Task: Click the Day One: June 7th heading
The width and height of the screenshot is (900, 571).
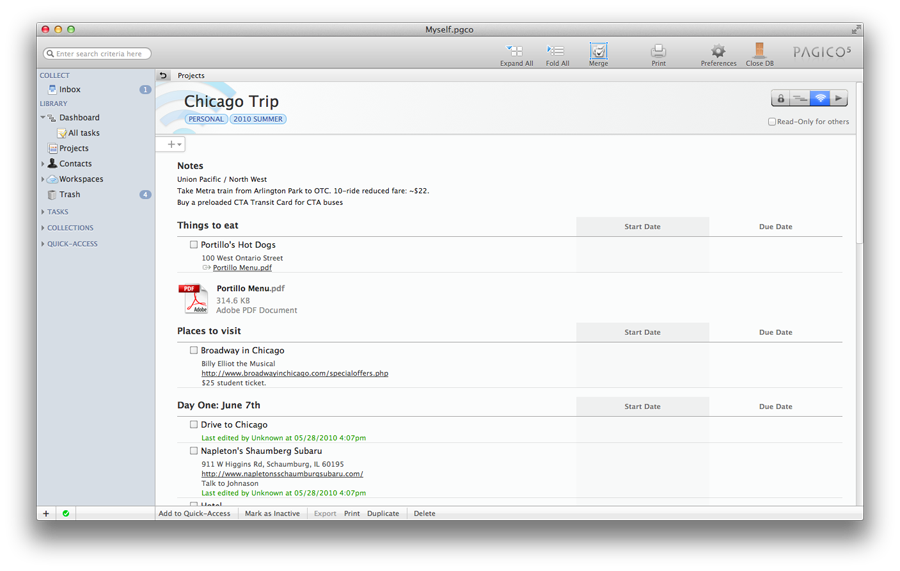Action: (x=219, y=405)
